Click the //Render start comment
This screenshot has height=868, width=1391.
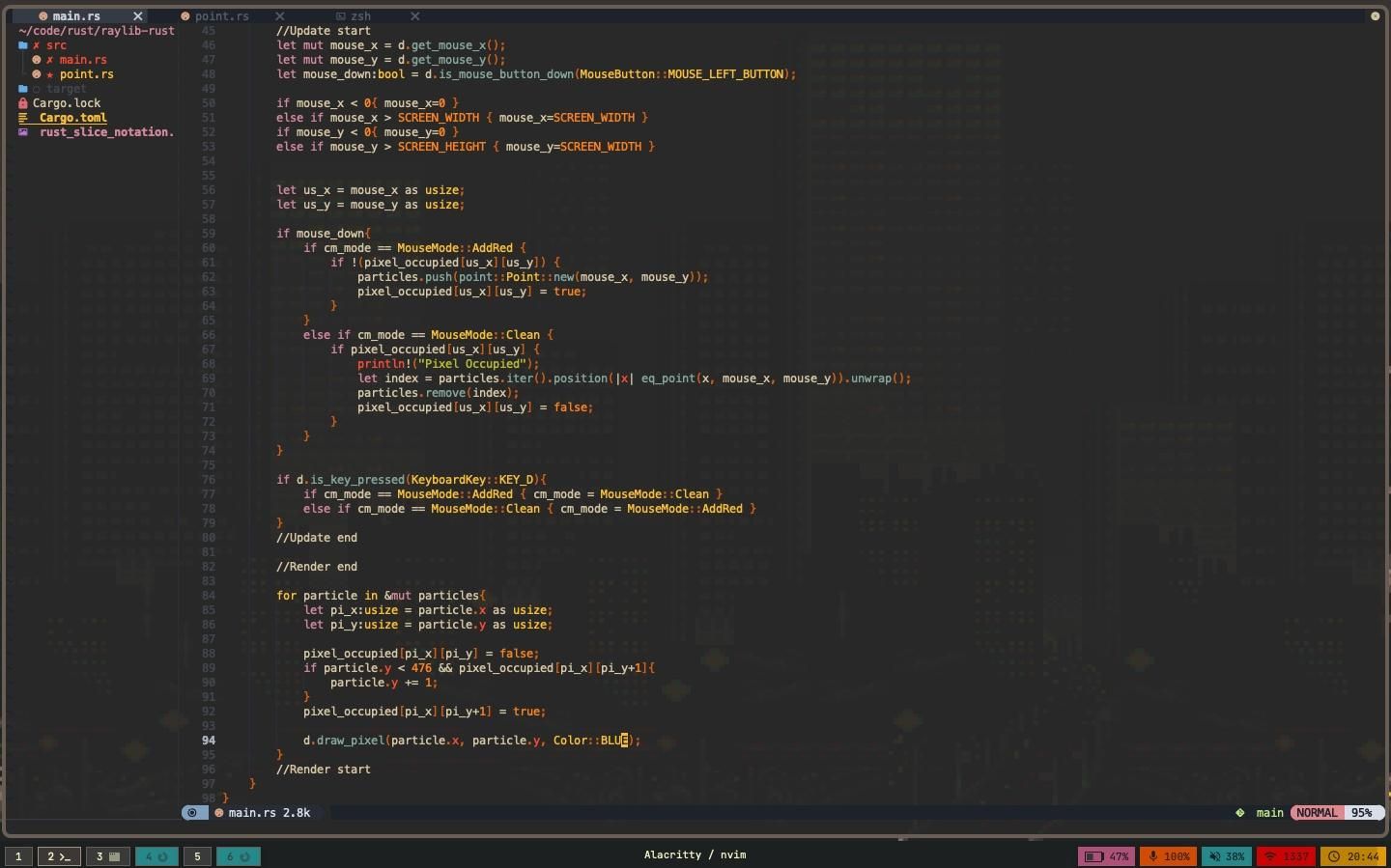point(324,770)
